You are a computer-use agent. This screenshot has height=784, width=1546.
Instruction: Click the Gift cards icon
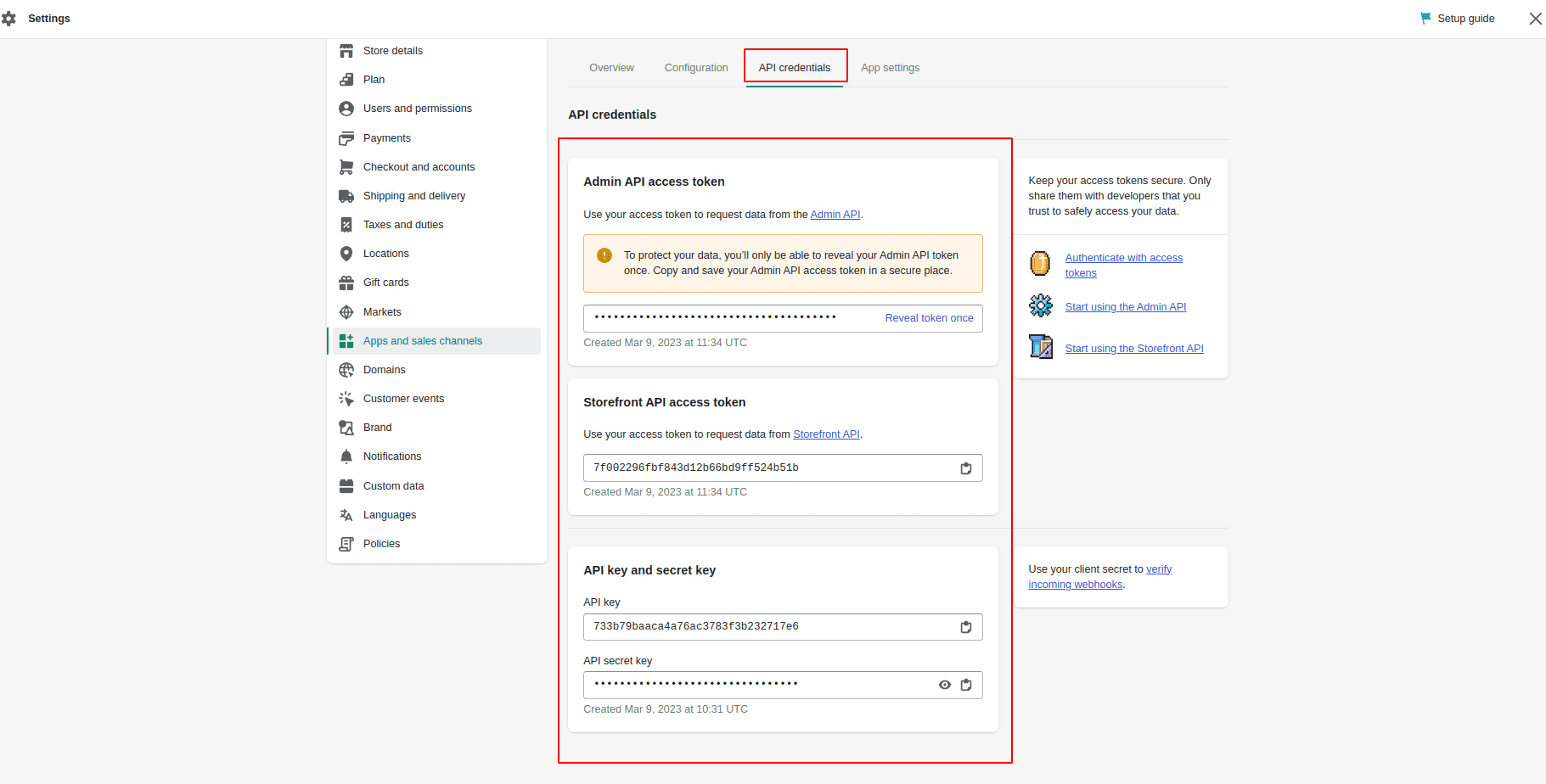pyautogui.click(x=346, y=283)
